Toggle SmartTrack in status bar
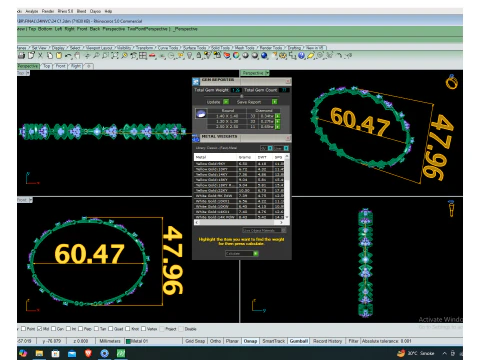The height and width of the screenshot is (360, 480). (x=274, y=341)
